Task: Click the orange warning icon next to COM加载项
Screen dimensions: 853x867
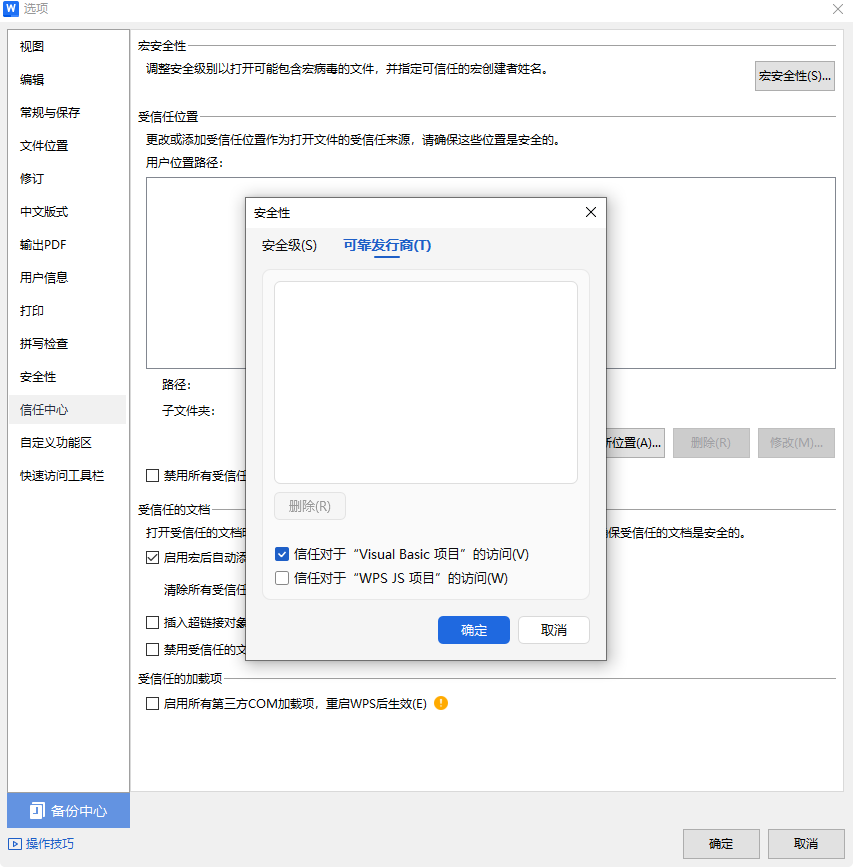Action: [x=441, y=703]
